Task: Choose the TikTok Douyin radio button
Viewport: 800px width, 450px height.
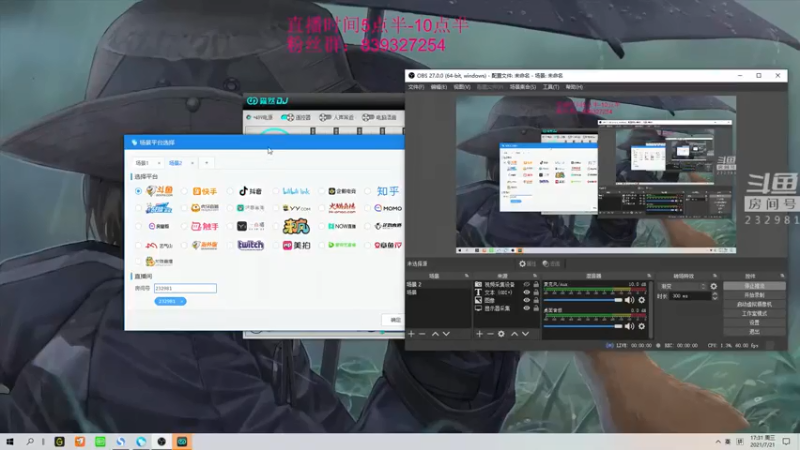Action: 230,191
